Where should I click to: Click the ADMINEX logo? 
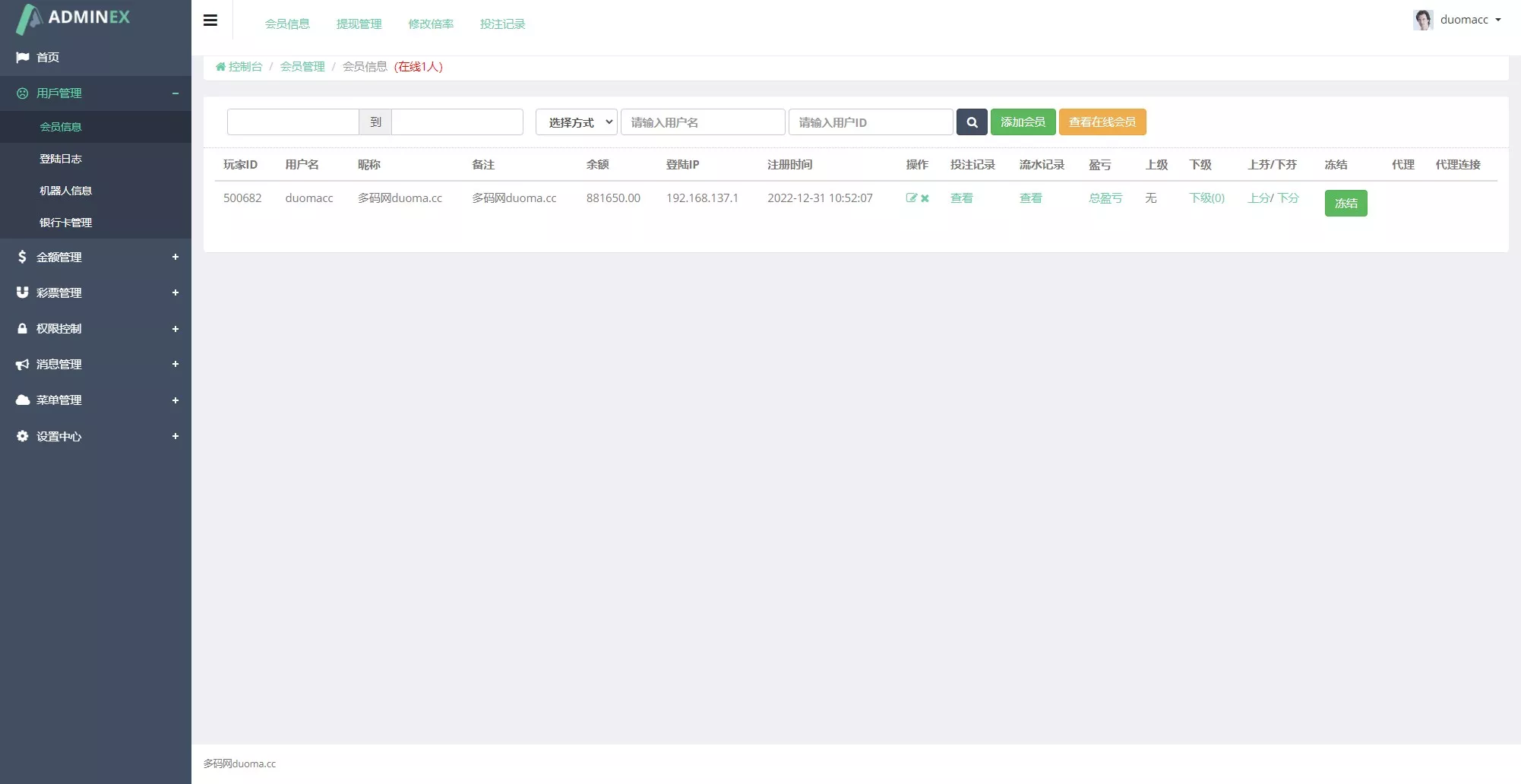point(74,18)
